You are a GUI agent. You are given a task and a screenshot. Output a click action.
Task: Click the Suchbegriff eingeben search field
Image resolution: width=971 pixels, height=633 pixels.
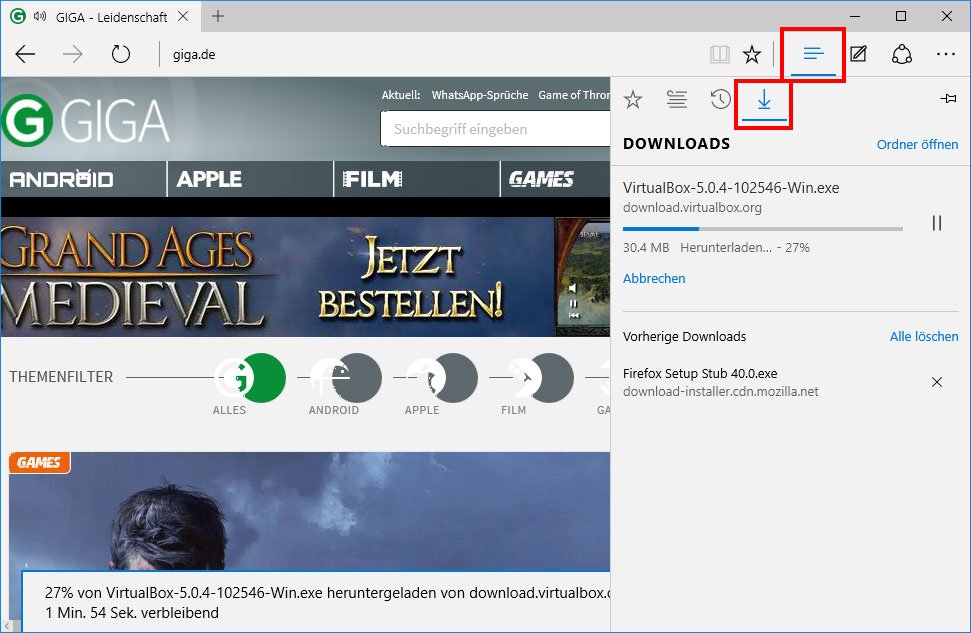tap(495, 129)
